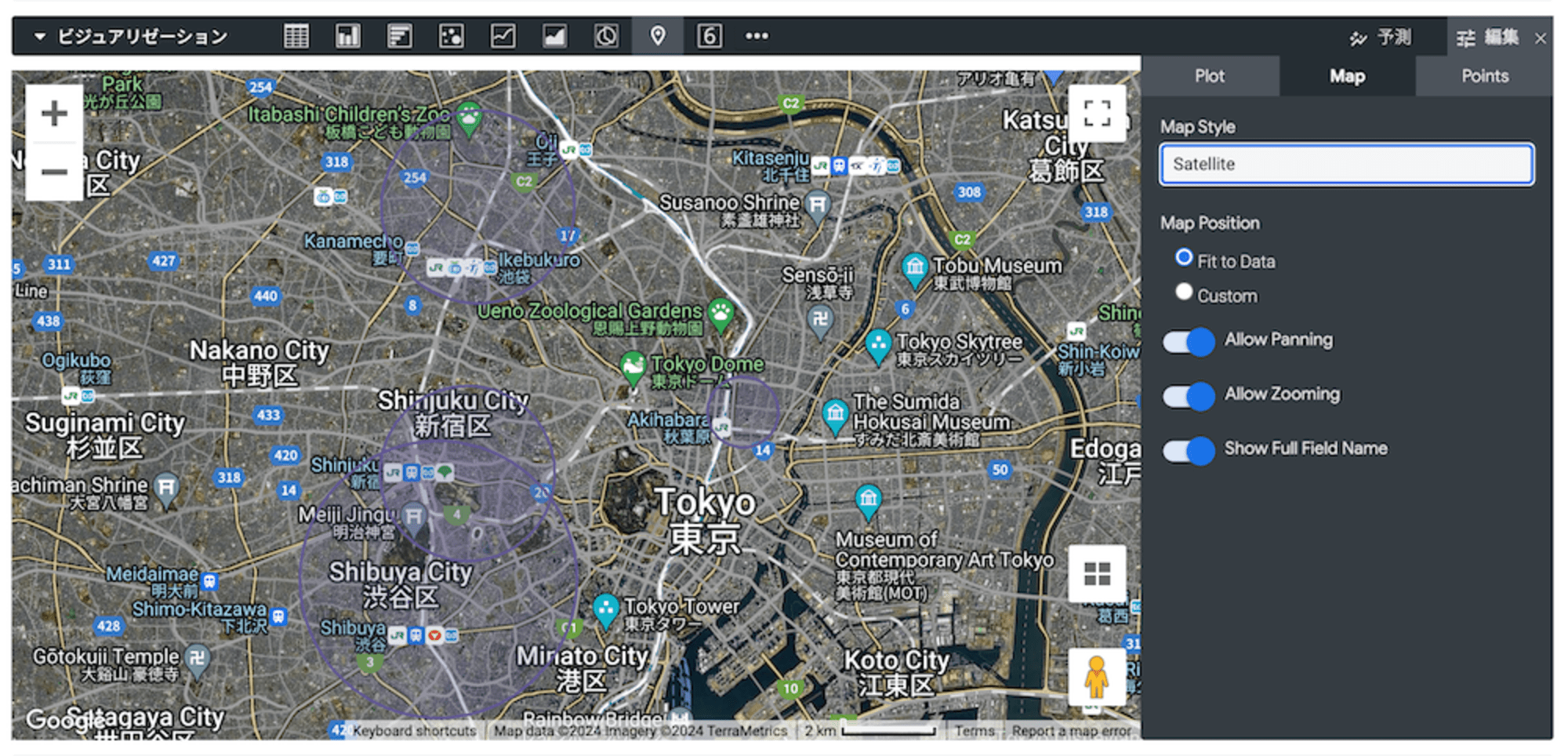
Task: Toggle Allow Panning switch
Action: [x=1189, y=341]
